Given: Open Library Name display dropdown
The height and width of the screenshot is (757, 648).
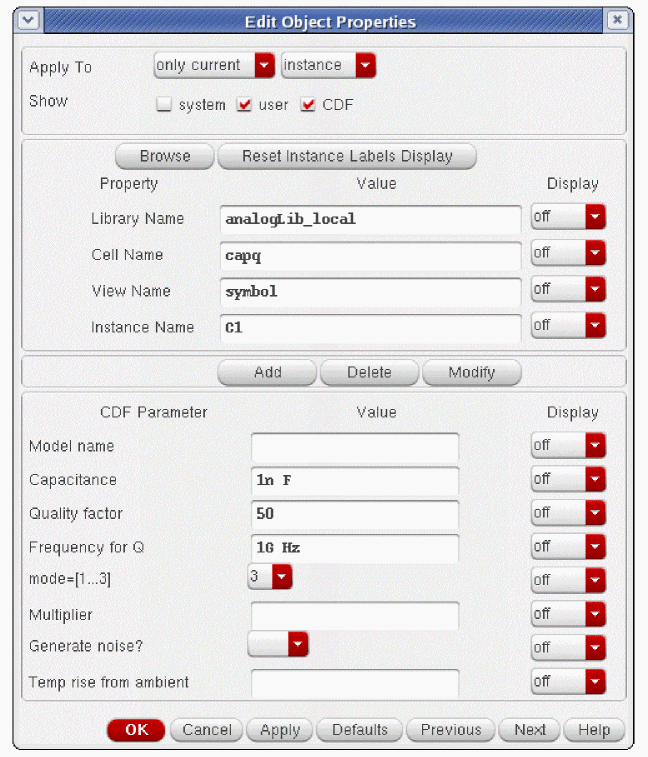Looking at the screenshot, I should pos(568,217).
